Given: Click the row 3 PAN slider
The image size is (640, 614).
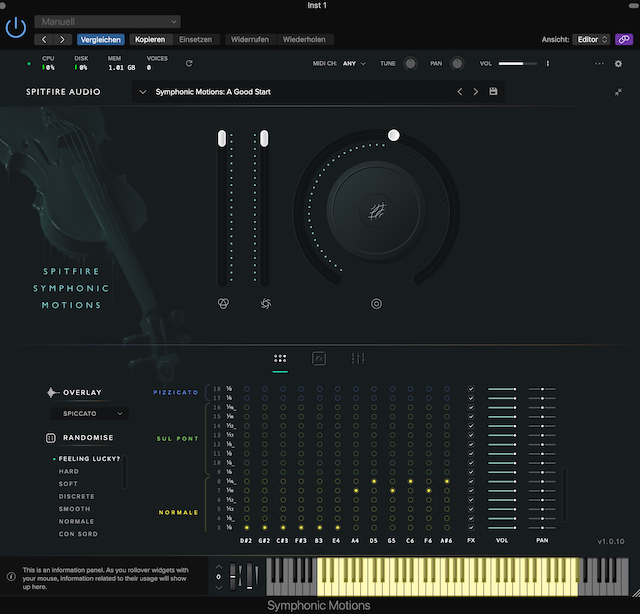Looking at the screenshot, I should [x=542, y=527].
